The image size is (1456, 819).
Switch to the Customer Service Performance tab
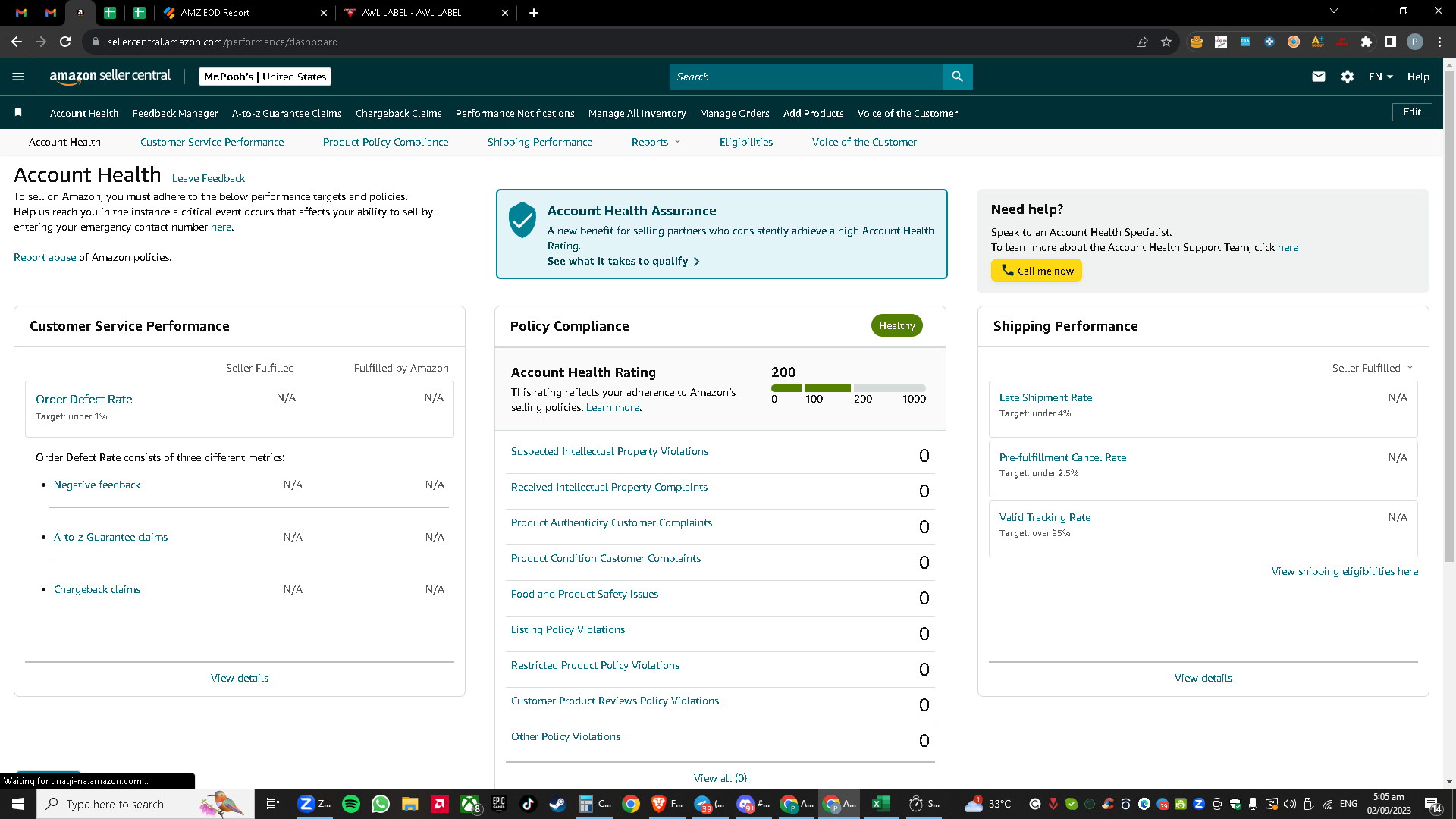click(212, 142)
